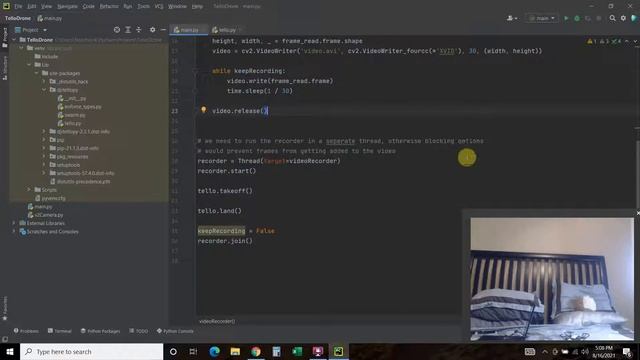This screenshot has width=640, height=360.
Task: Open the Run menu
Action: (x=128, y=7)
